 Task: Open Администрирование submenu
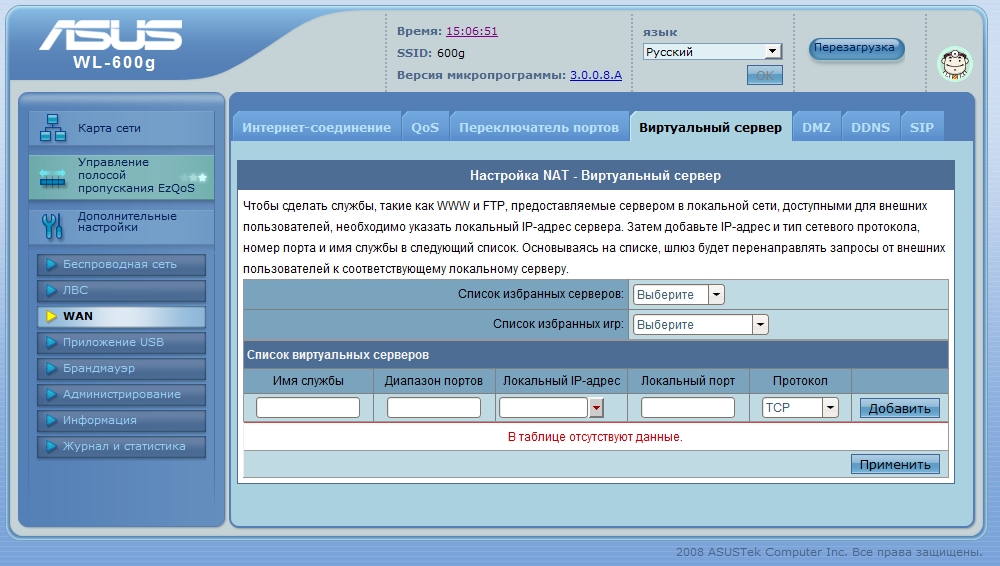pos(121,394)
